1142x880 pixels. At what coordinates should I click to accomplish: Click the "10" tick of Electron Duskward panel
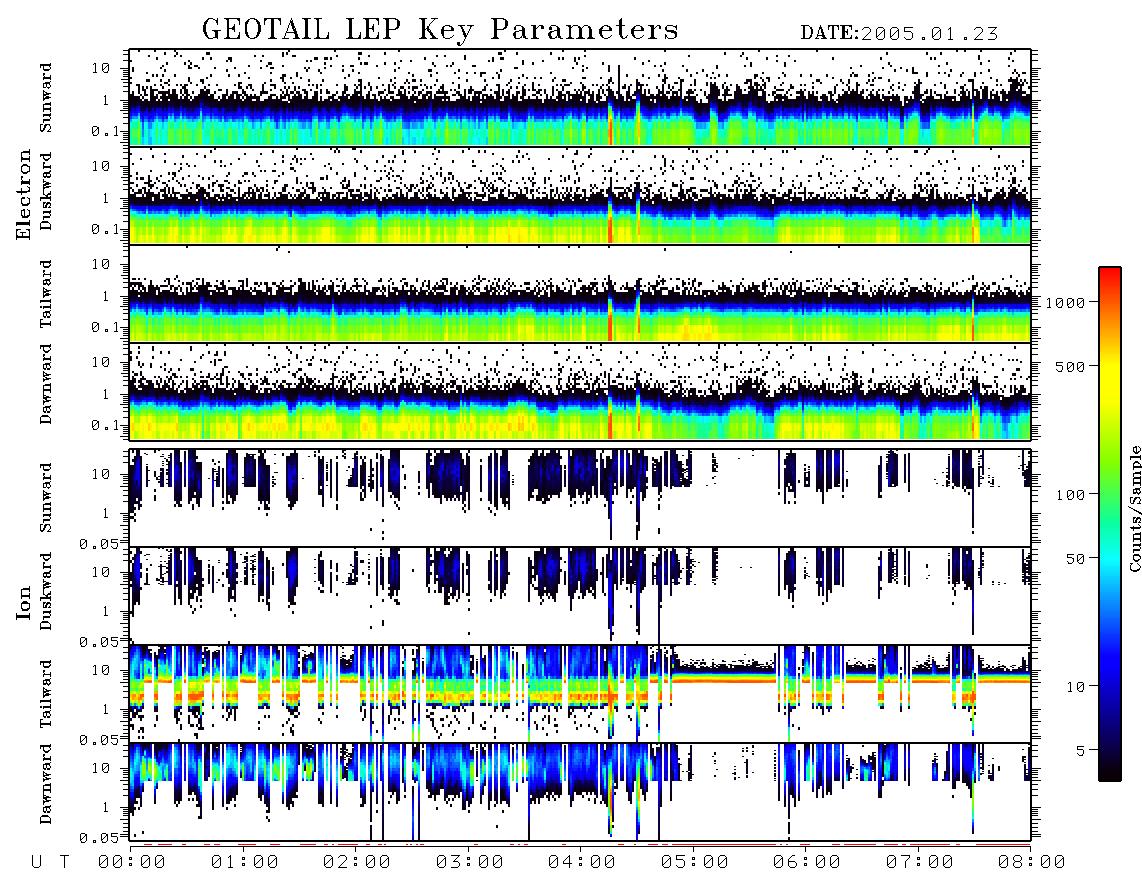coord(101,166)
